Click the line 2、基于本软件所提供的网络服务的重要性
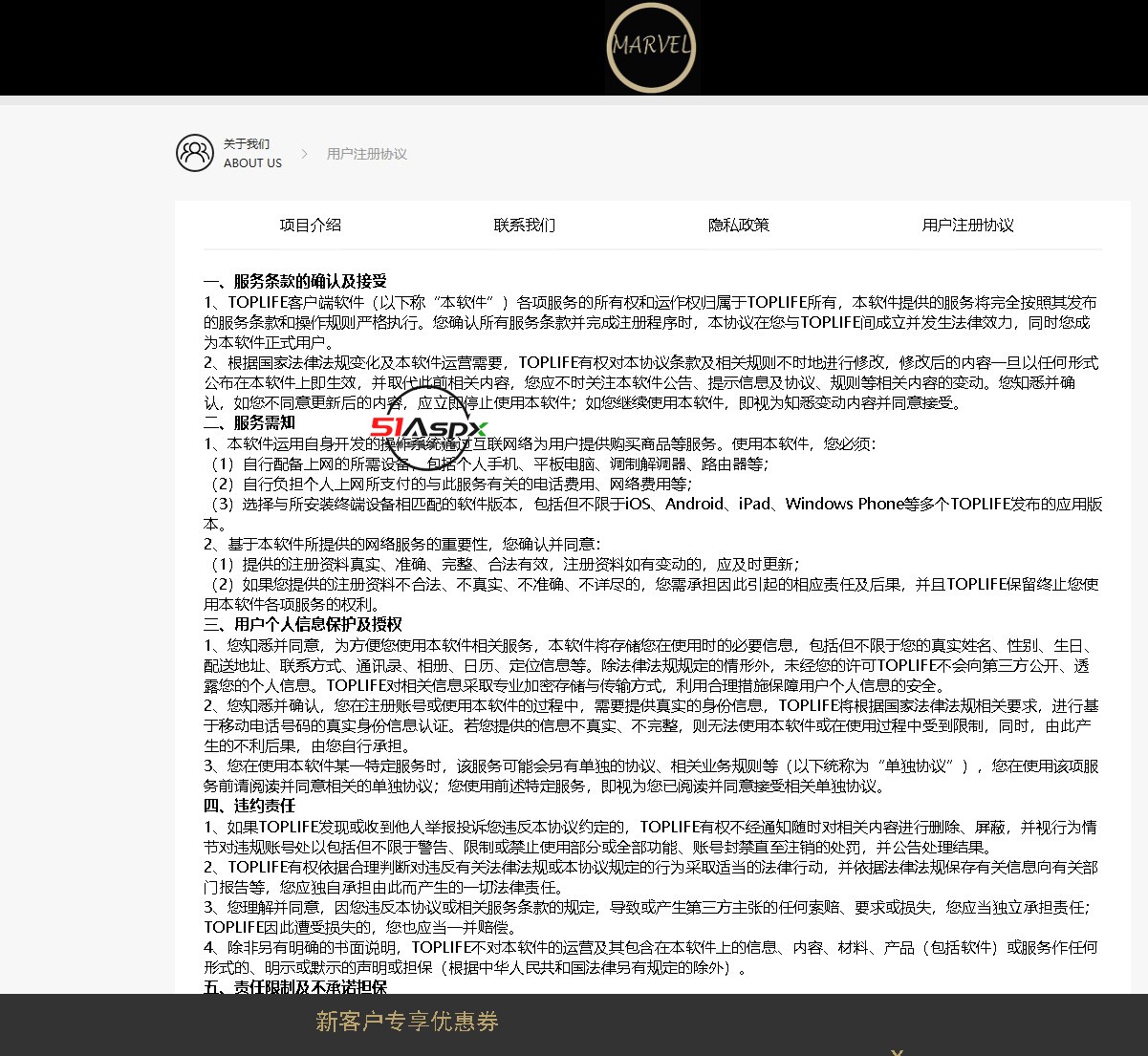 pyautogui.click(x=401, y=544)
